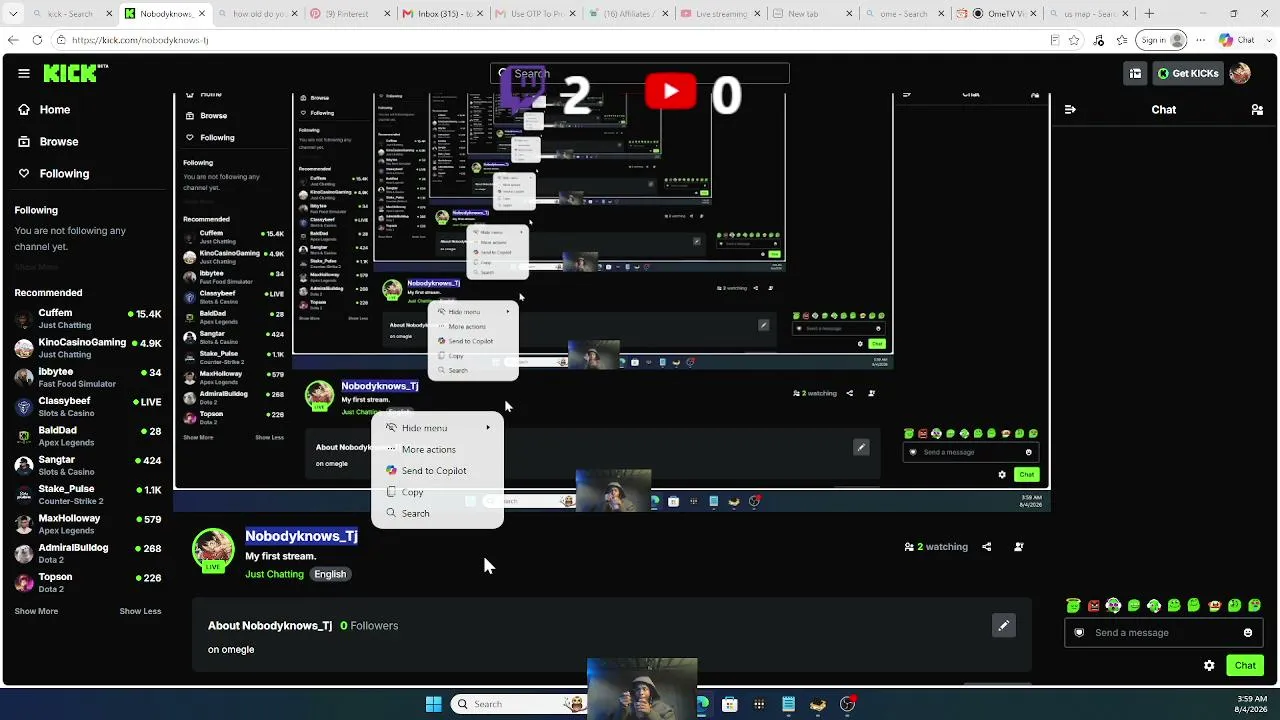
Task: Open Topson recommended channel
Action: point(88,583)
